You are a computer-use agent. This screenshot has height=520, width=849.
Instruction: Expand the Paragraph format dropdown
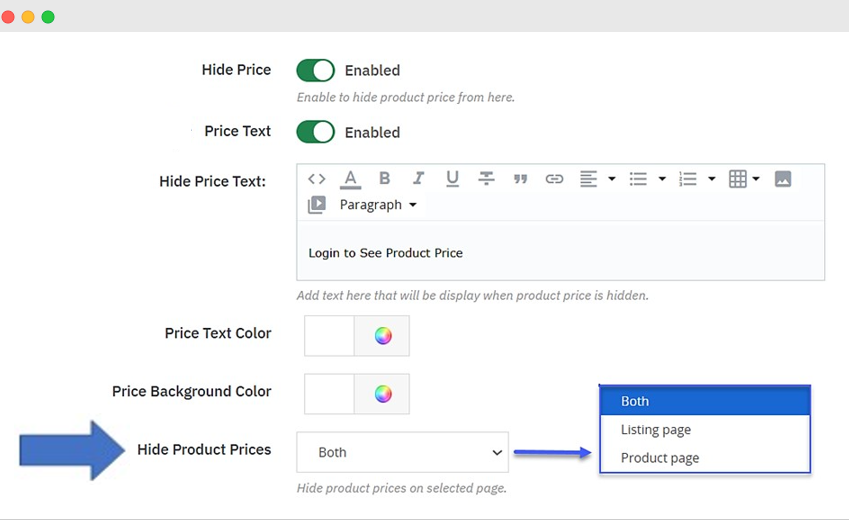coord(378,205)
